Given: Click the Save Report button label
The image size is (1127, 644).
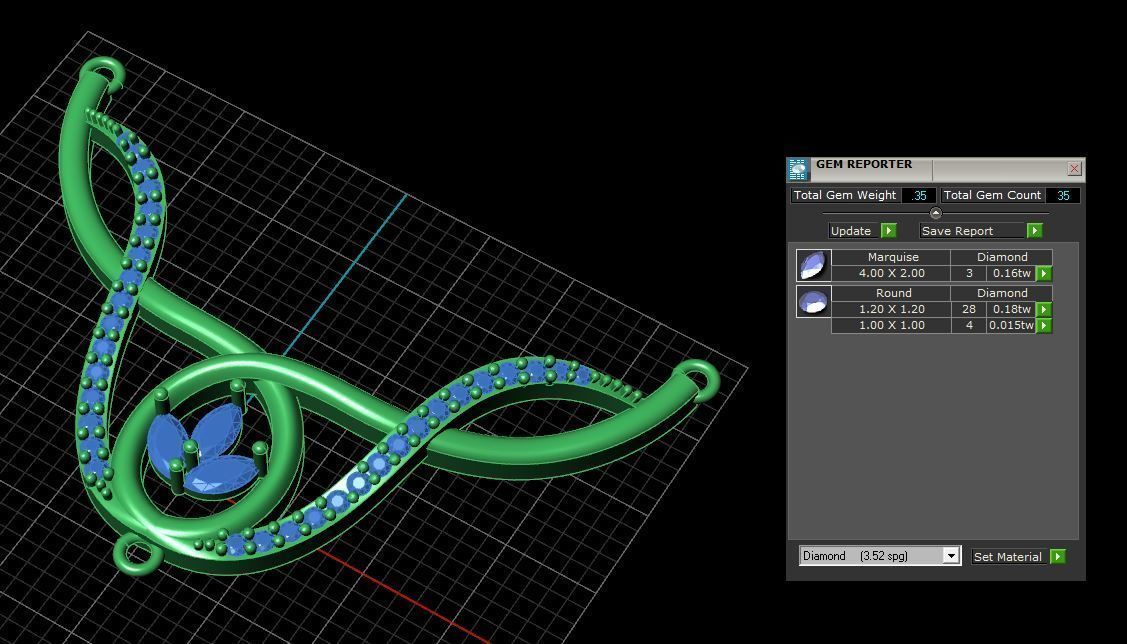Looking at the screenshot, I should (x=957, y=231).
